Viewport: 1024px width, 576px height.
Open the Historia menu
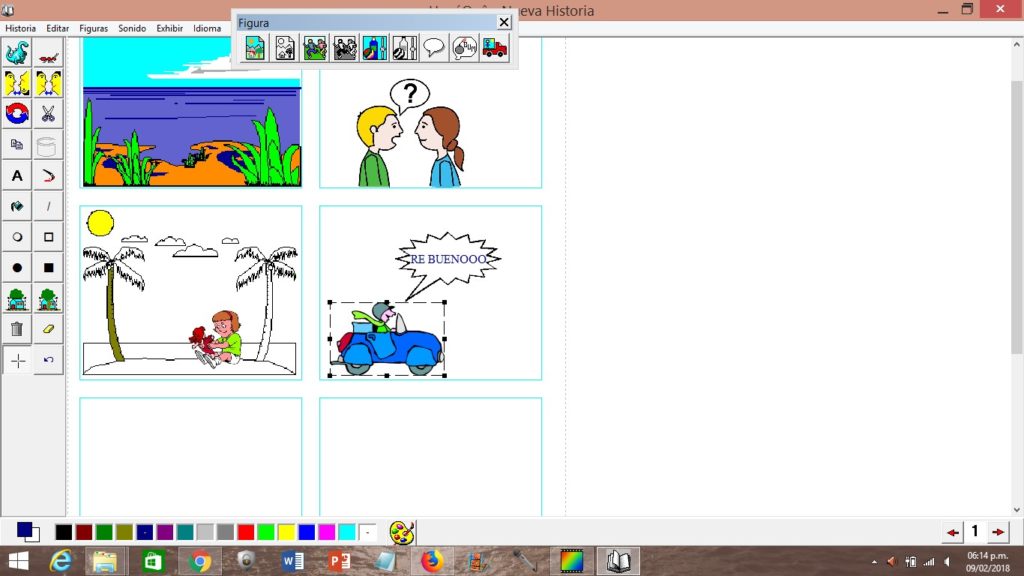[20, 28]
